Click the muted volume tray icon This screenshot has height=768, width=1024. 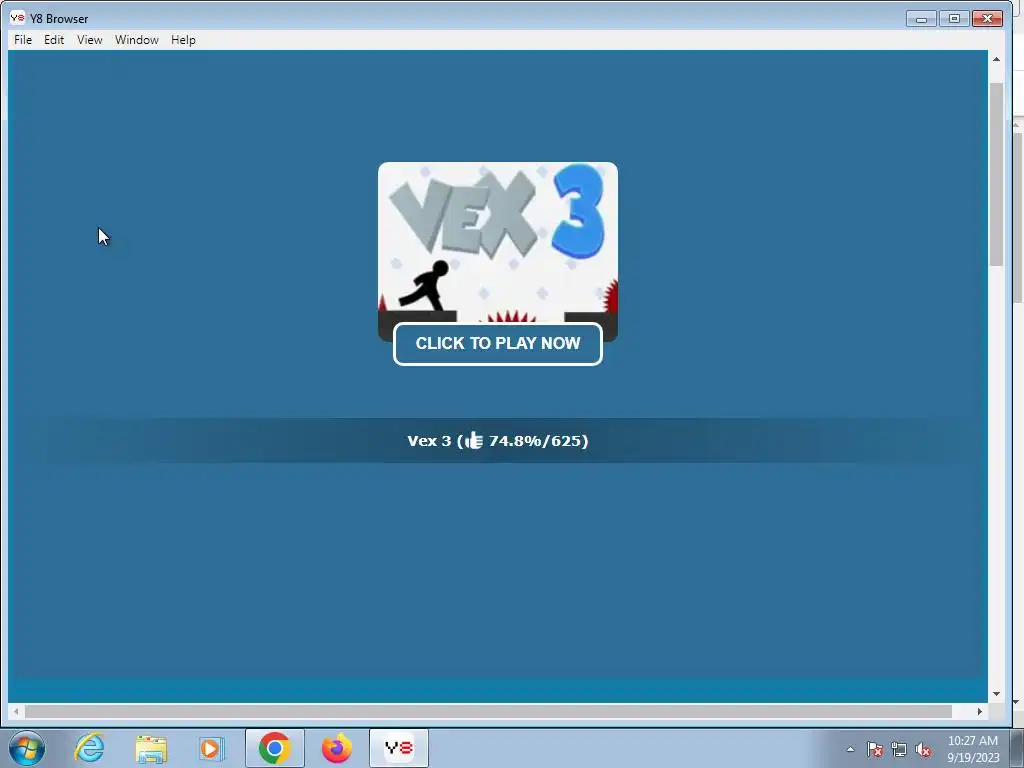923,749
